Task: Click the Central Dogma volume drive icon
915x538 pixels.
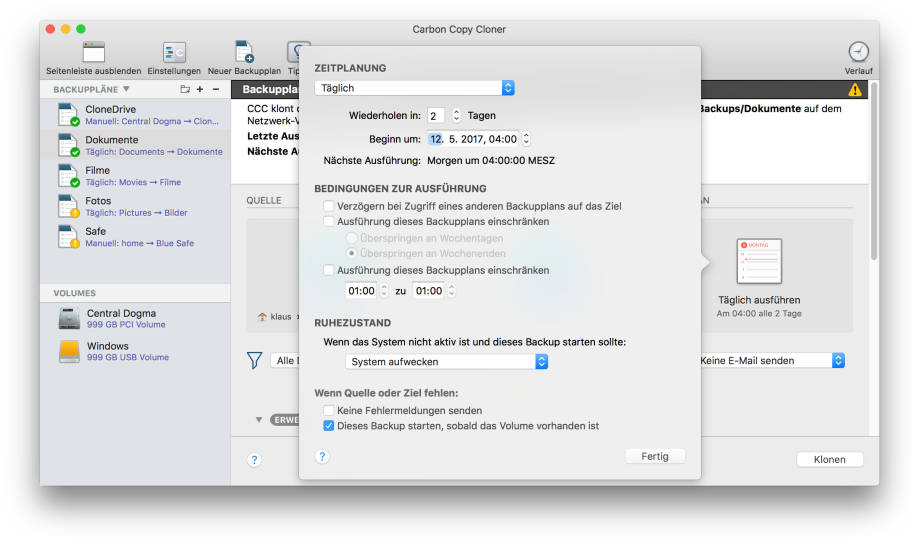Action: [x=69, y=319]
